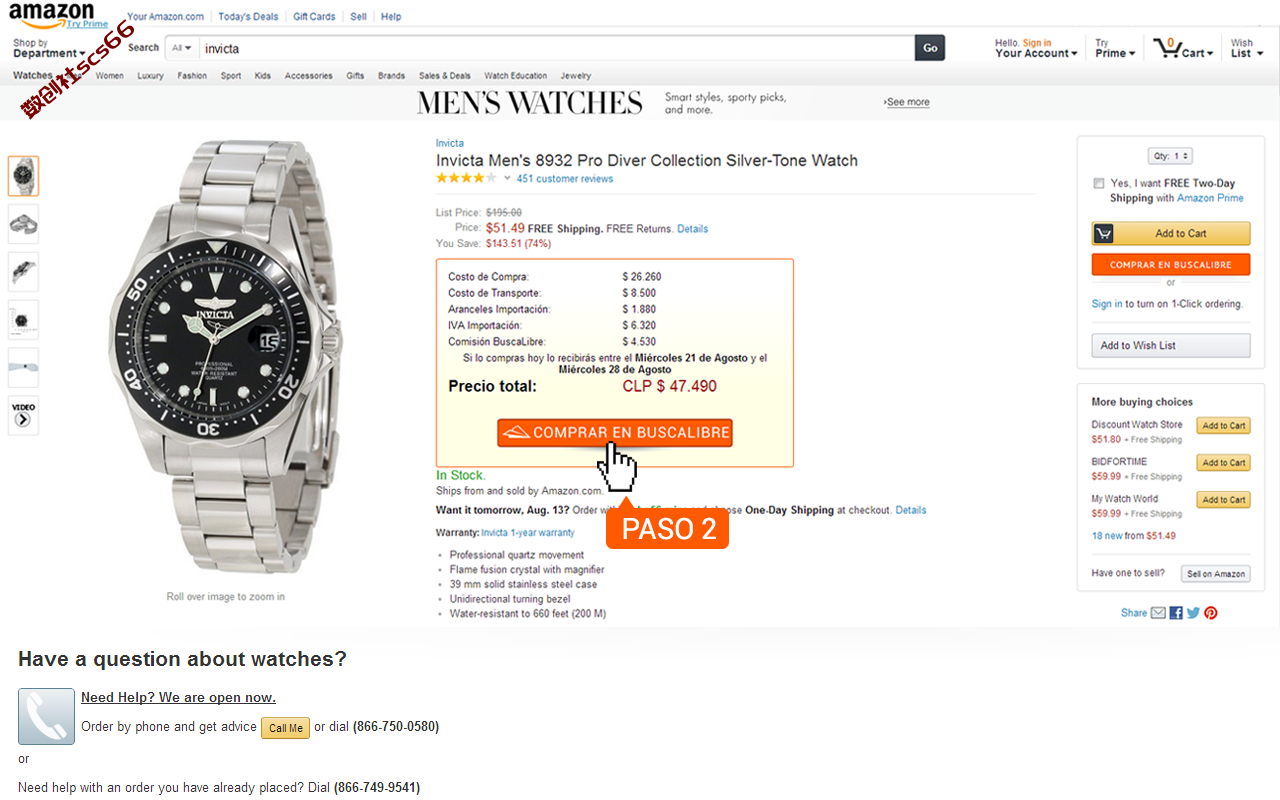The height and width of the screenshot is (800, 1280).
Task: Open the Today's Deals menu link
Action: point(248,16)
